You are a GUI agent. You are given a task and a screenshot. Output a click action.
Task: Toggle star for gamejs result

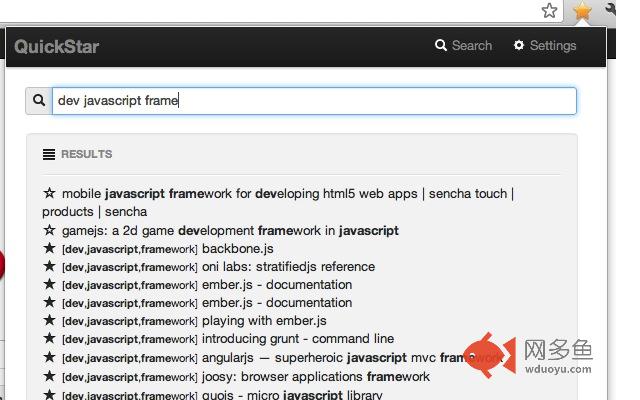[49, 230]
